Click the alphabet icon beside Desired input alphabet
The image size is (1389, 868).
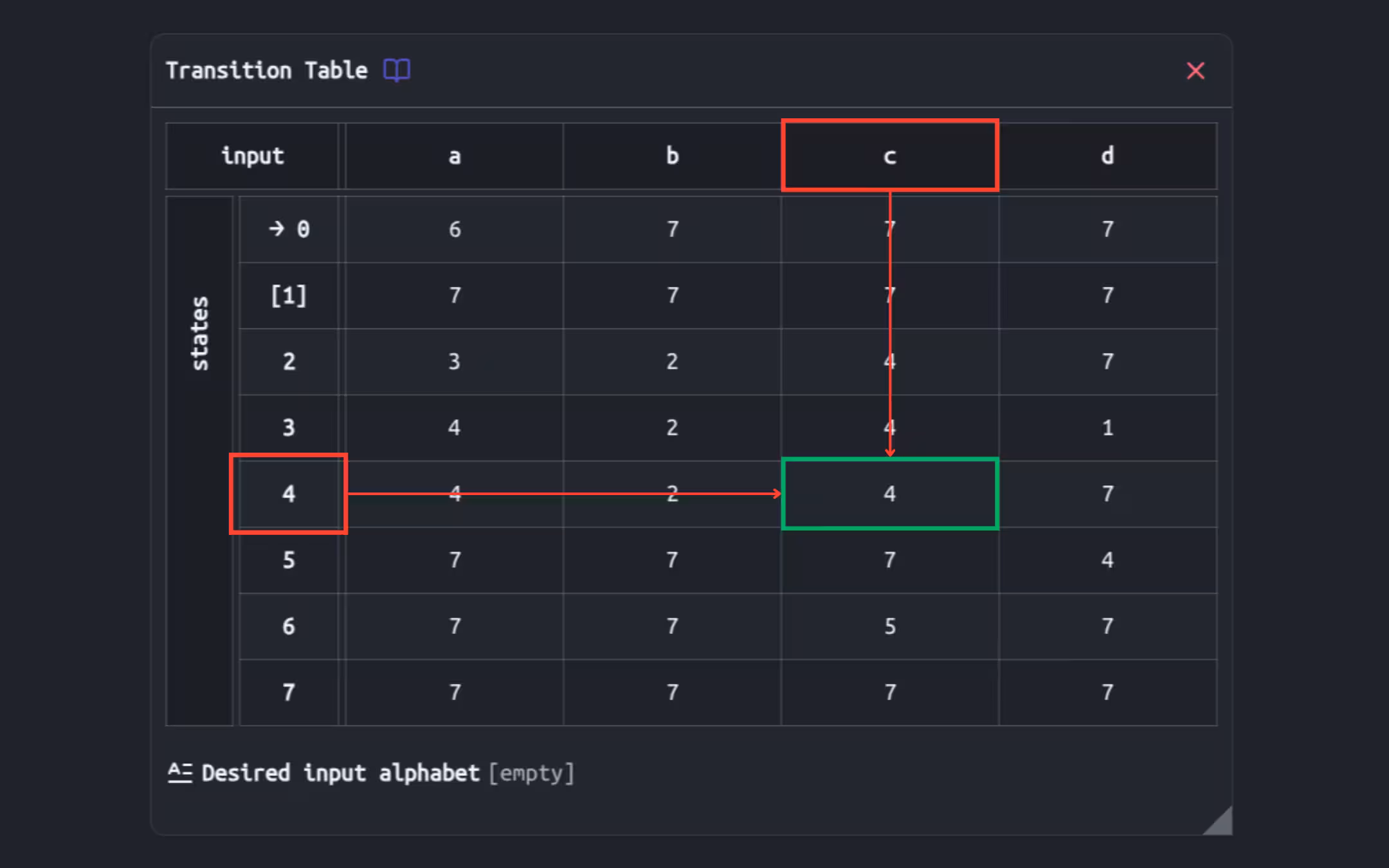(x=180, y=772)
